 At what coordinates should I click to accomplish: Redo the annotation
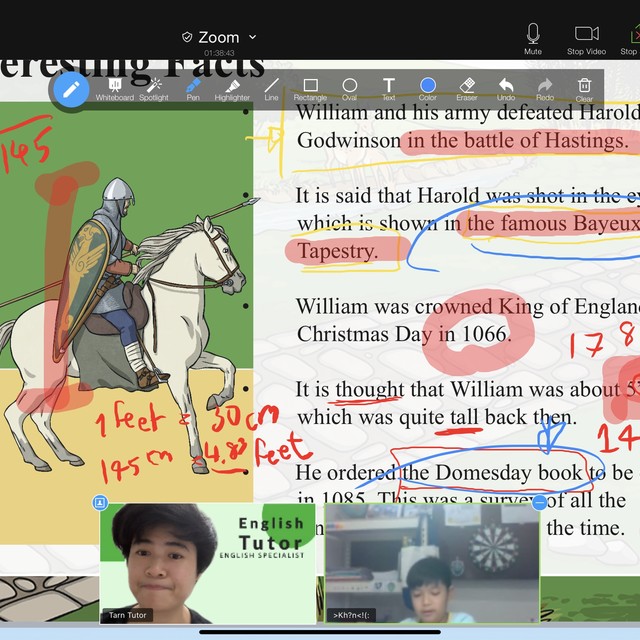point(545,89)
